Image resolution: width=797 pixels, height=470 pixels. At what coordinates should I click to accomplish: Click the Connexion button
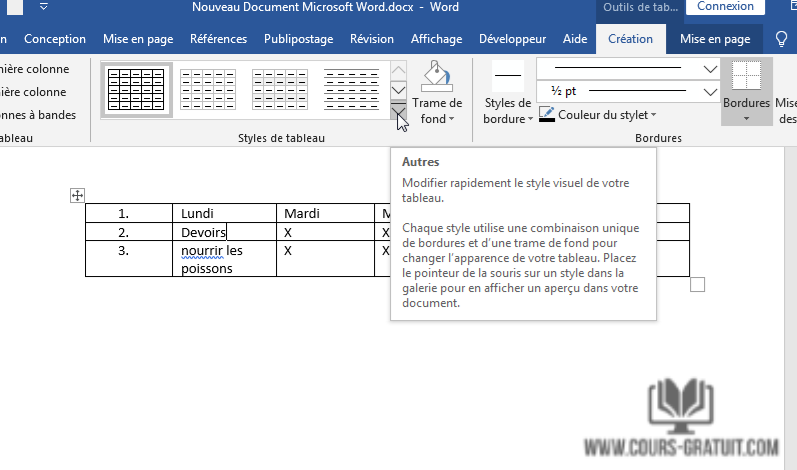pos(725,7)
